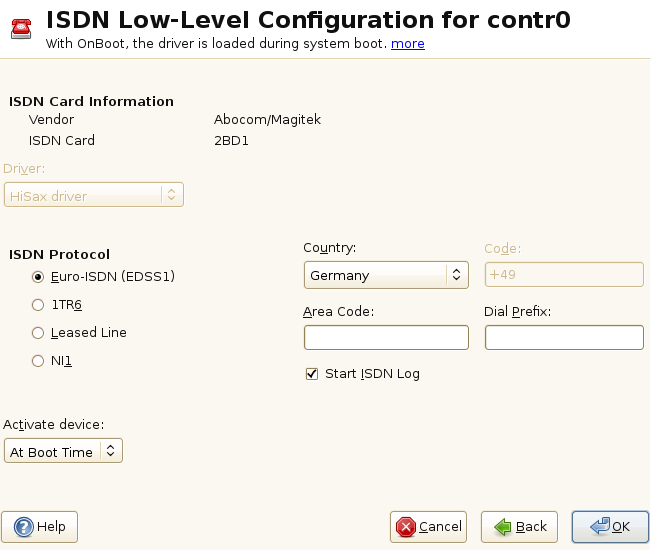Image resolution: width=650 pixels, height=550 pixels.
Task: Focus the Dial Prefix text field
Action: tap(563, 338)
